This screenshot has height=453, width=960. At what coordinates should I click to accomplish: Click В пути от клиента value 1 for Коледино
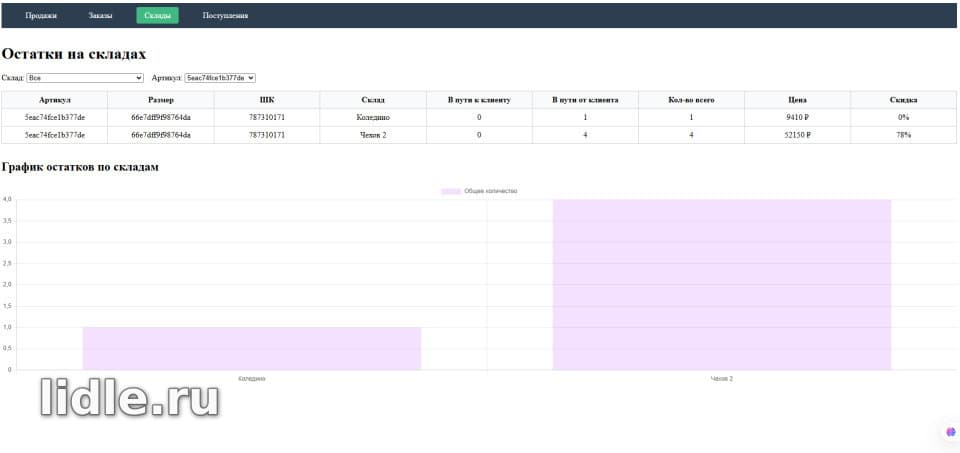[x=585, y=118]
